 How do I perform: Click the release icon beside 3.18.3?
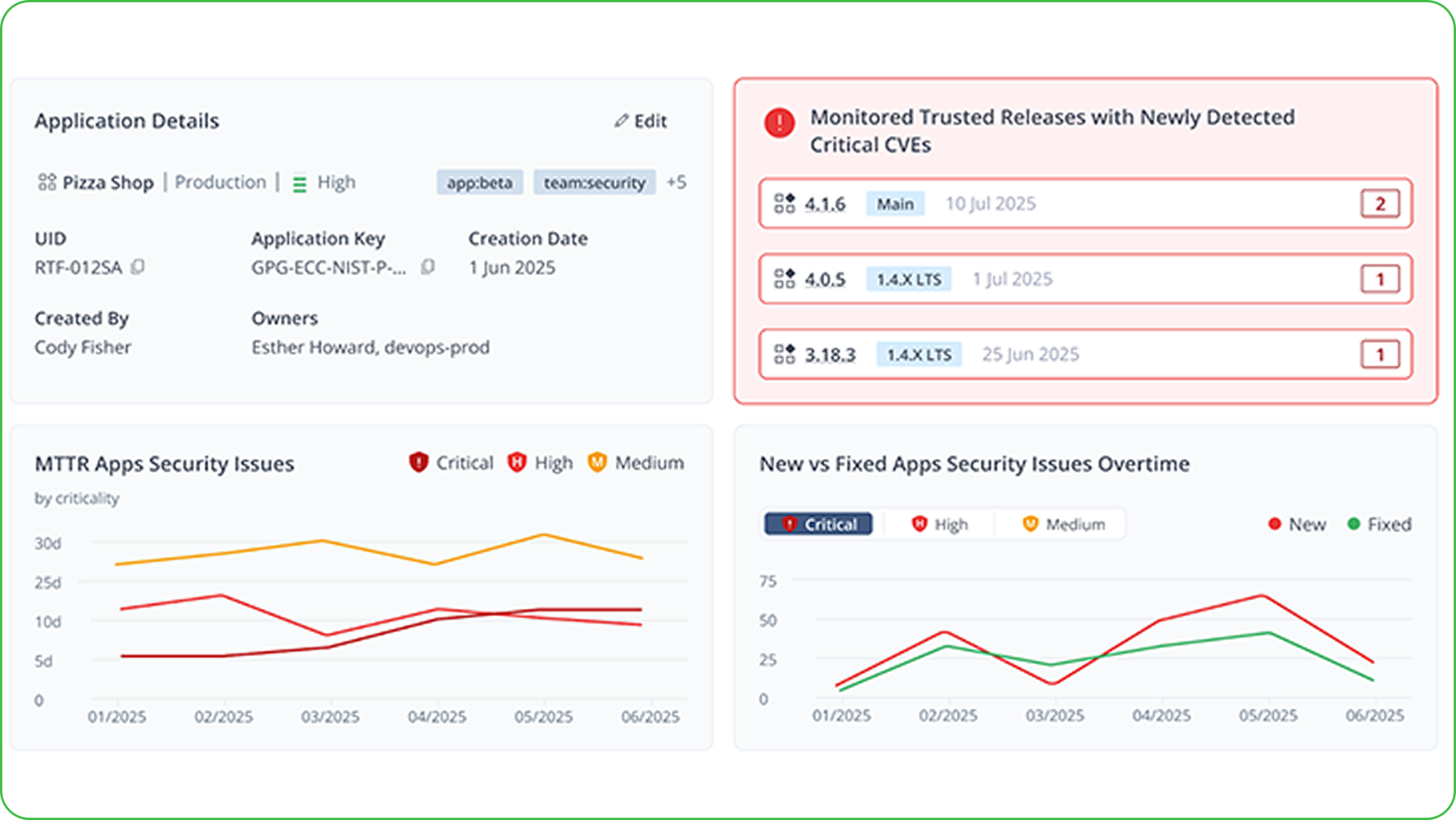[785, 355]
